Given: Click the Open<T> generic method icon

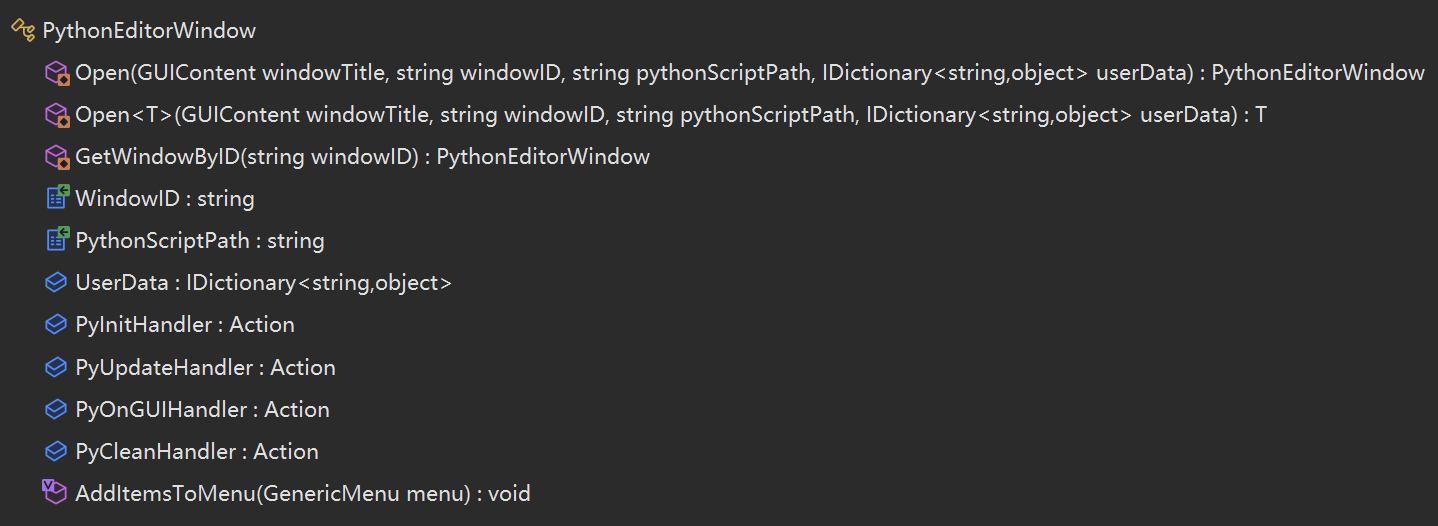Looking at the screenshot, I should (57, 114).
